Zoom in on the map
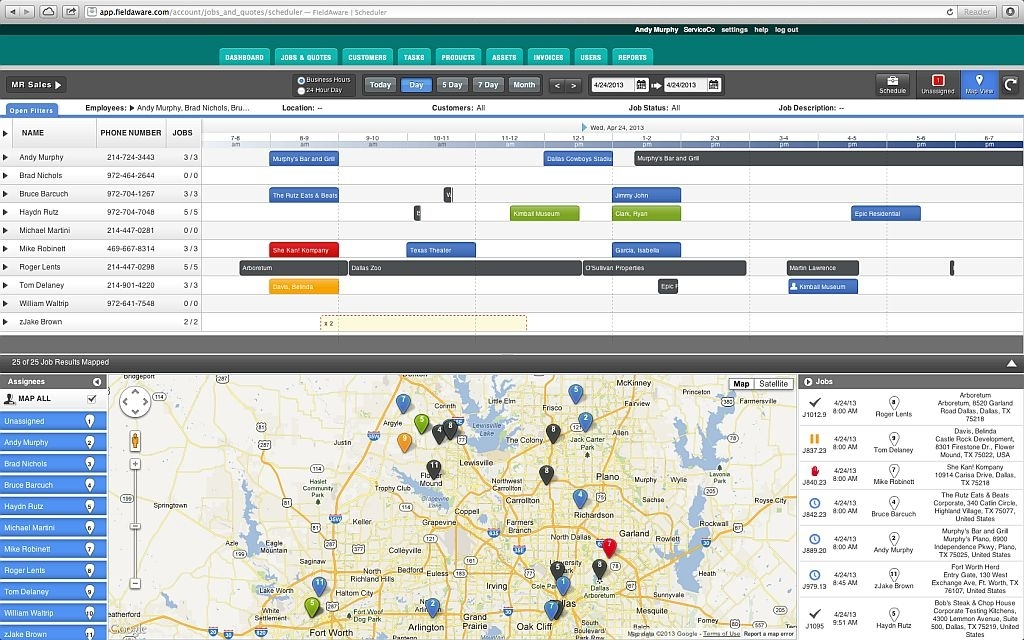 [135, 464]
